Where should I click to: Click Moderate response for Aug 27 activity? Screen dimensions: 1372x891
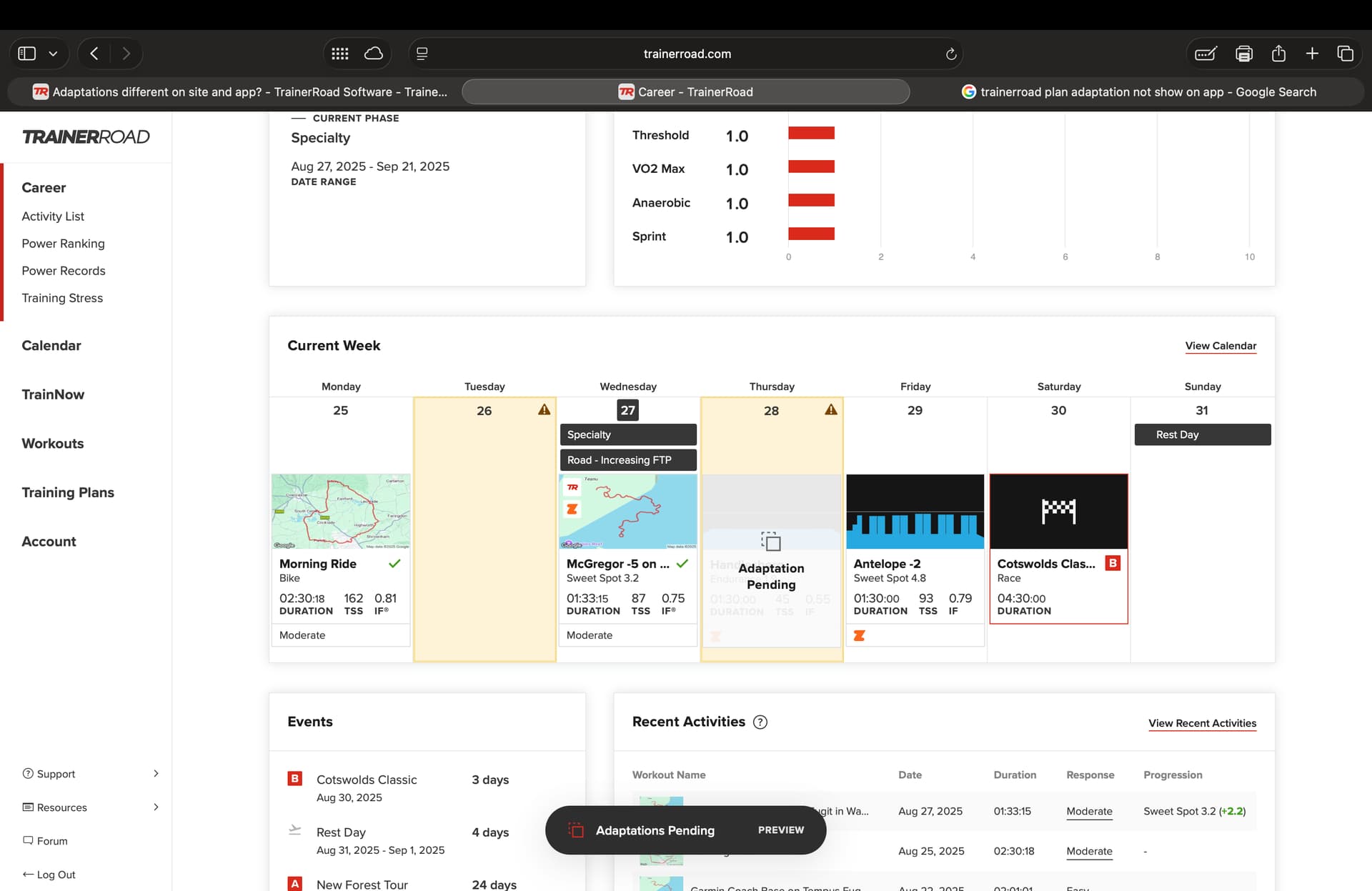click(1089, 812)
